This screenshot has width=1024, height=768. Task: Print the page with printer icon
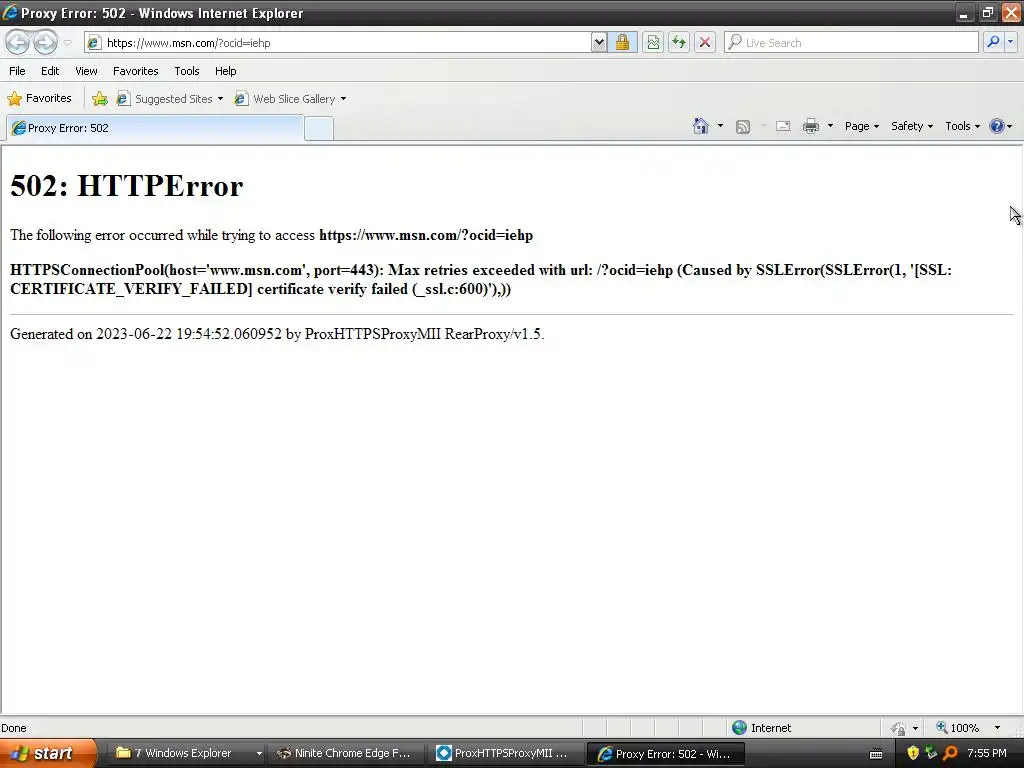[810, 126]
